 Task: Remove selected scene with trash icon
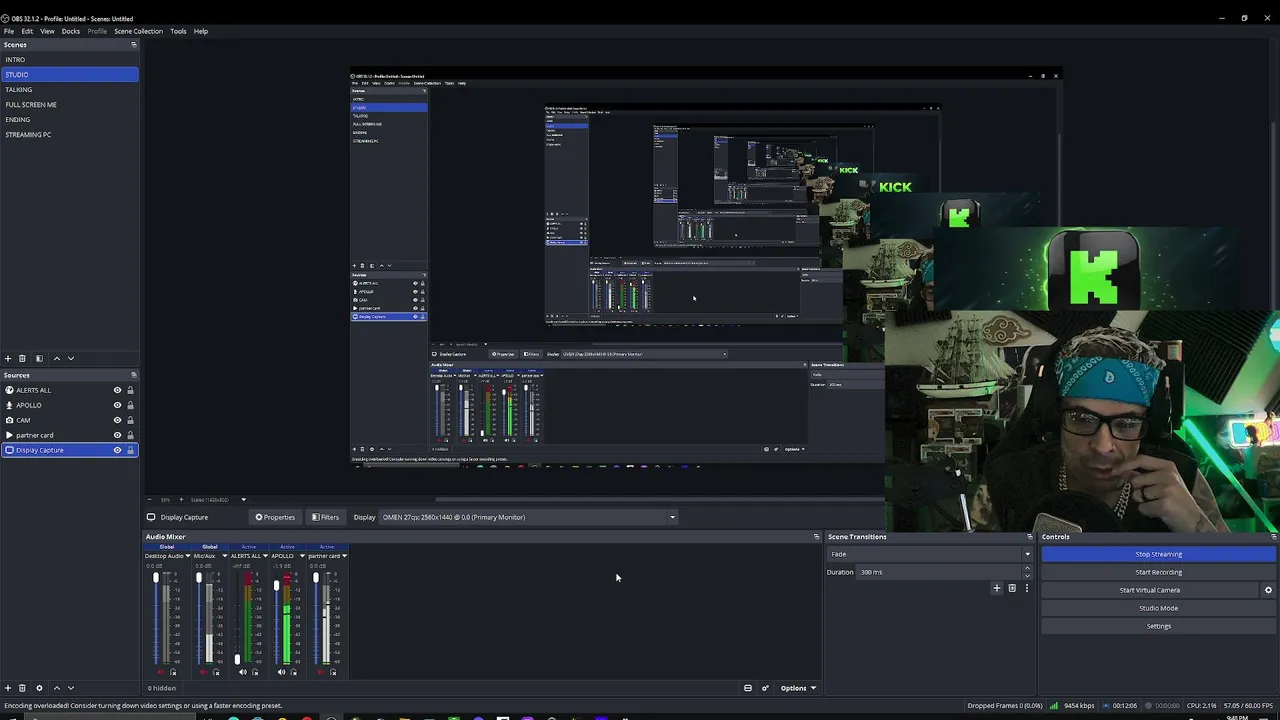pyautogui.click(x=22, y=358)
